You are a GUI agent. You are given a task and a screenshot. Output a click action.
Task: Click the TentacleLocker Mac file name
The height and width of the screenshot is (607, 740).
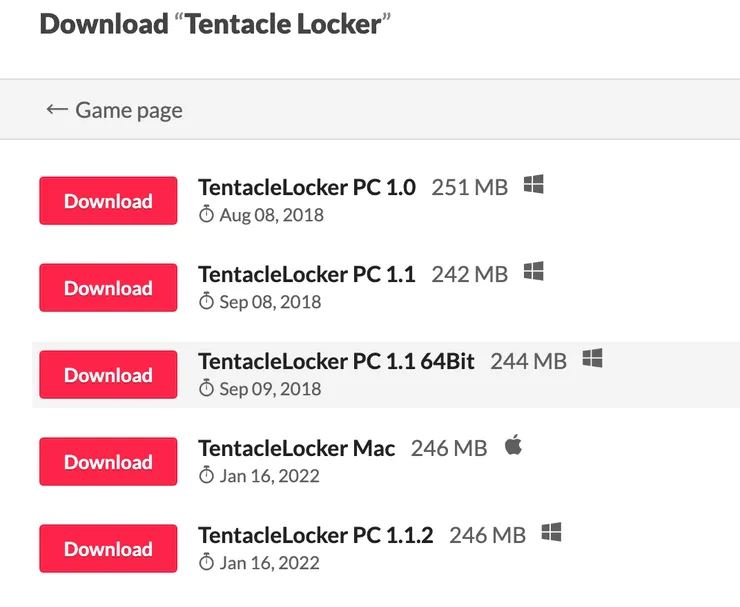[x=296, y=448]
